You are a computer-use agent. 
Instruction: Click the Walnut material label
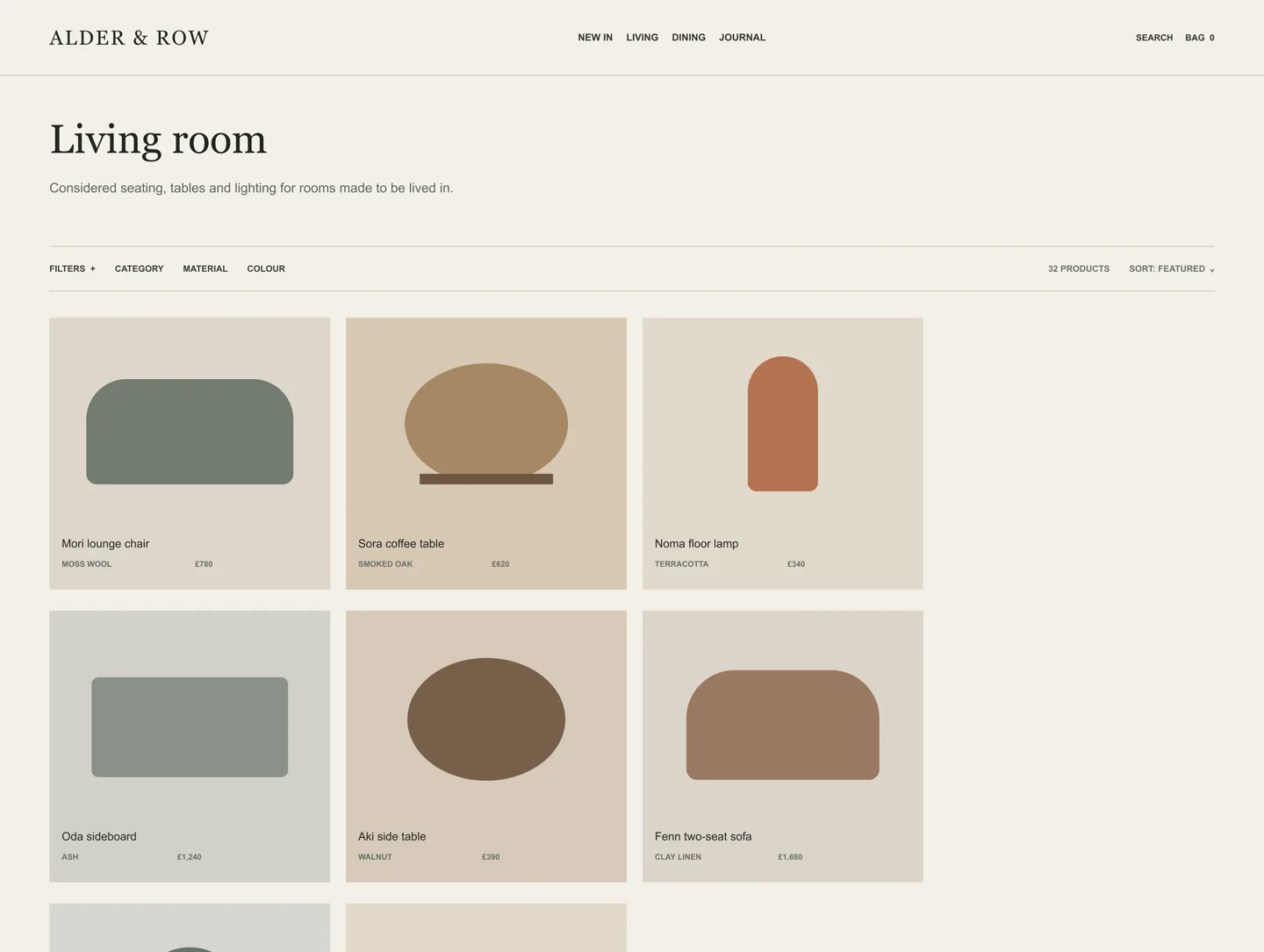[375, 857]
